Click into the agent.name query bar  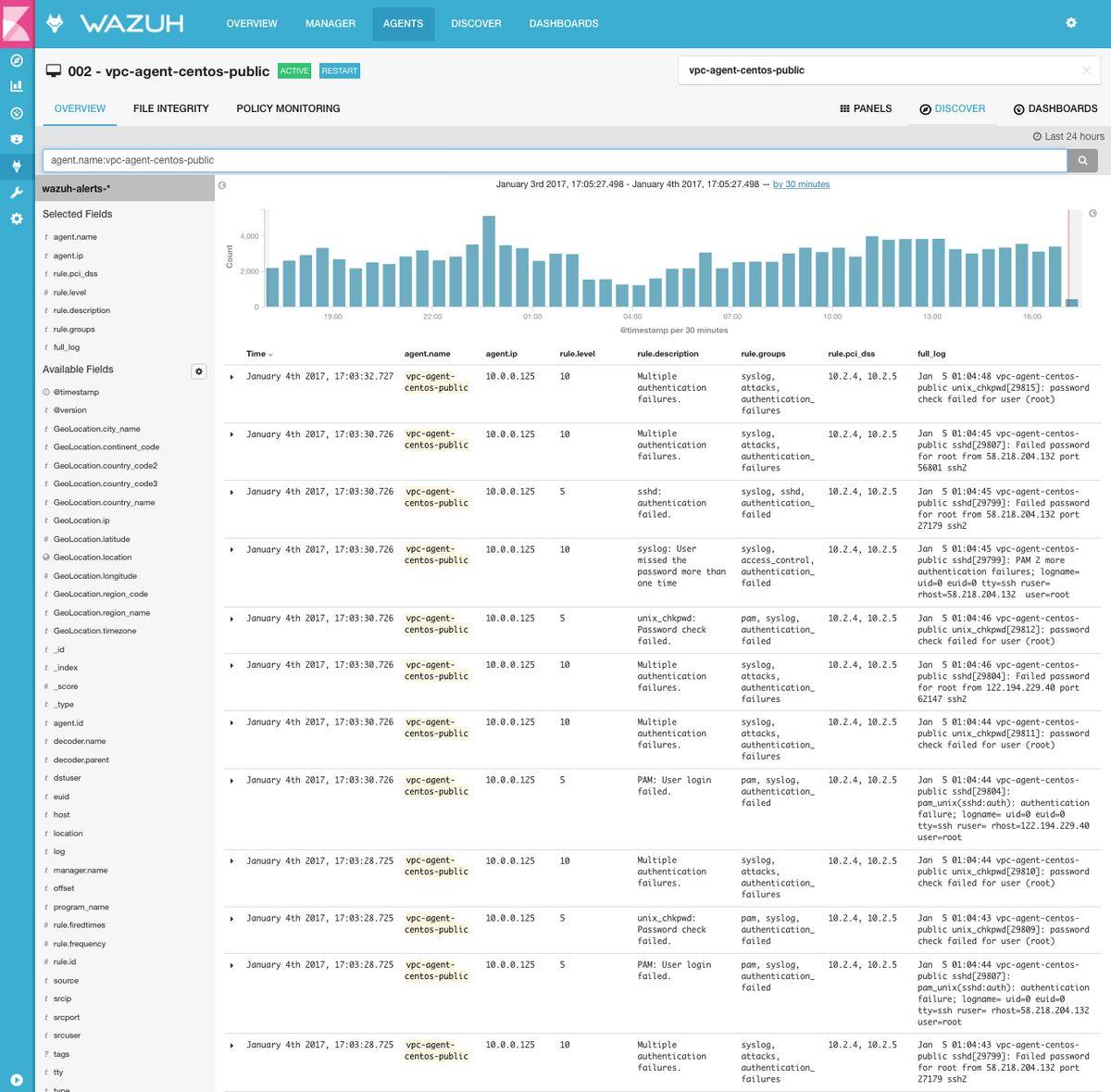[555, 160]
